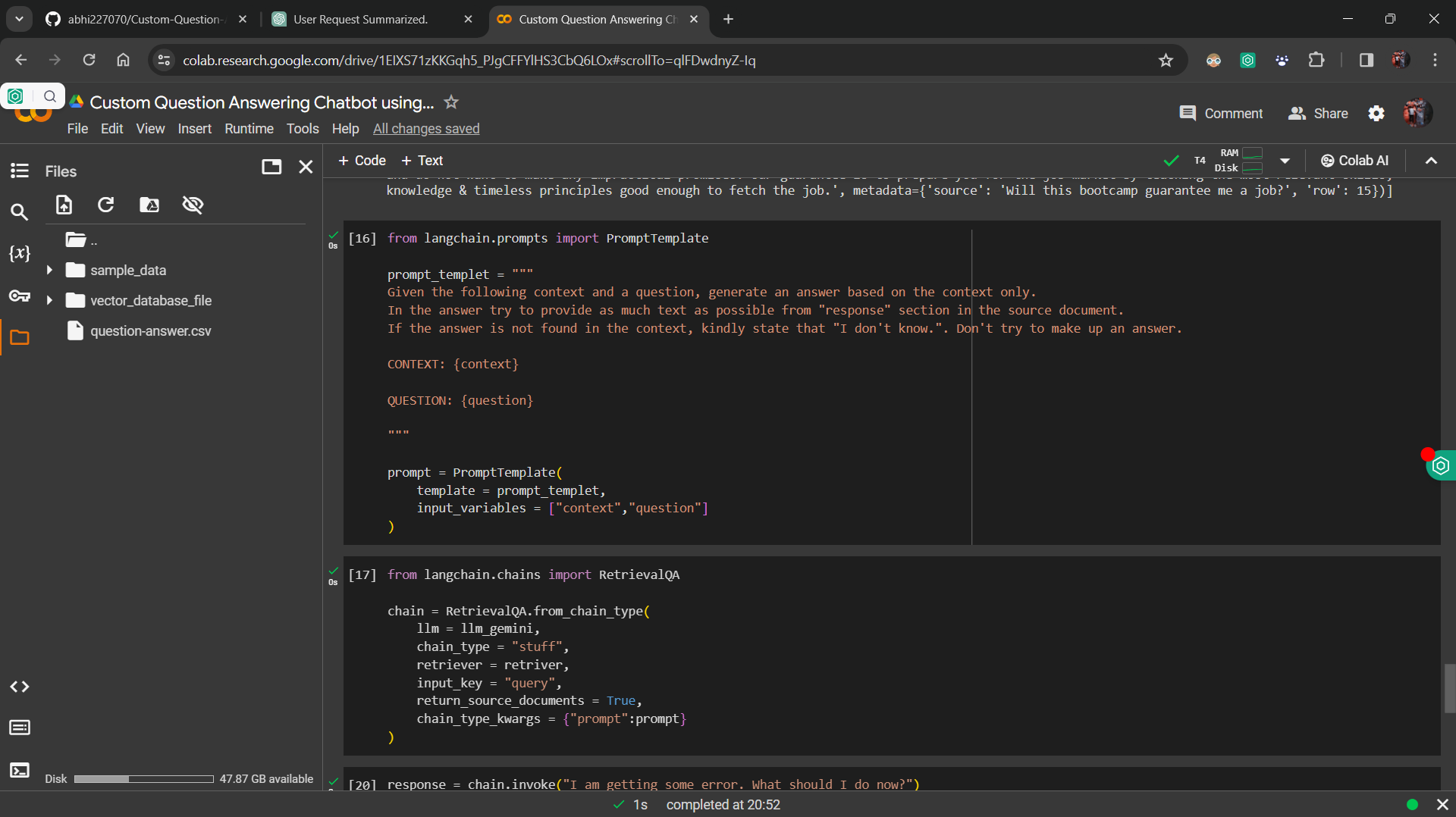Expand the vector_database_file folder
Viewport: 1456px width, 817px height.
click(49, 301)
